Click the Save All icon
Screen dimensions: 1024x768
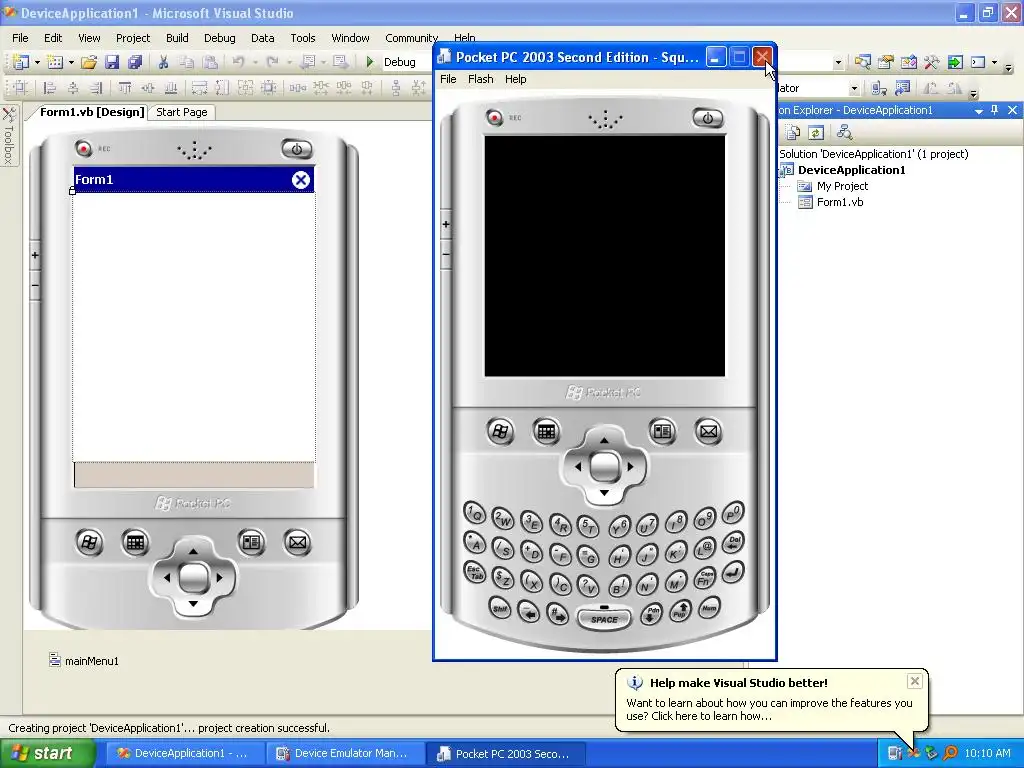pyautogui.click(x=135, y=62)
